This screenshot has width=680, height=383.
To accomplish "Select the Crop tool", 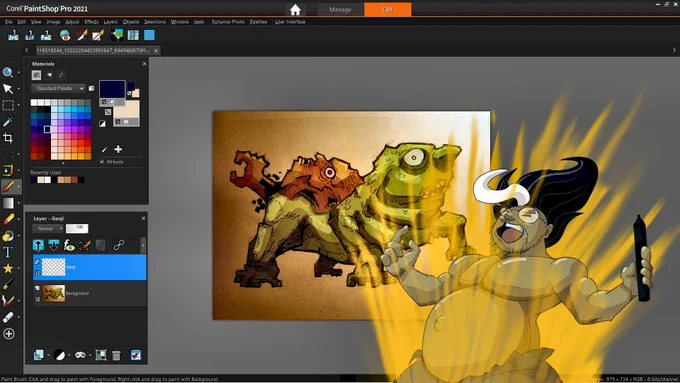I will 8,138.
